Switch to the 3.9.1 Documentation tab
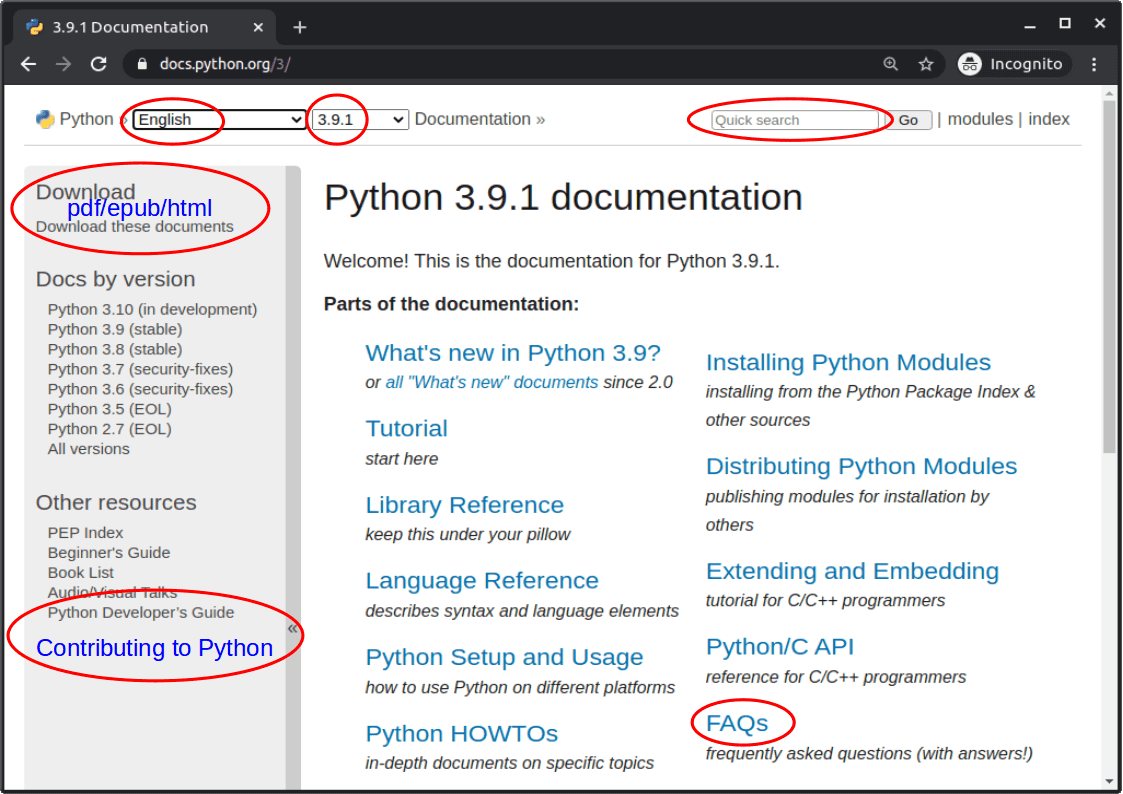 (140, 26)
